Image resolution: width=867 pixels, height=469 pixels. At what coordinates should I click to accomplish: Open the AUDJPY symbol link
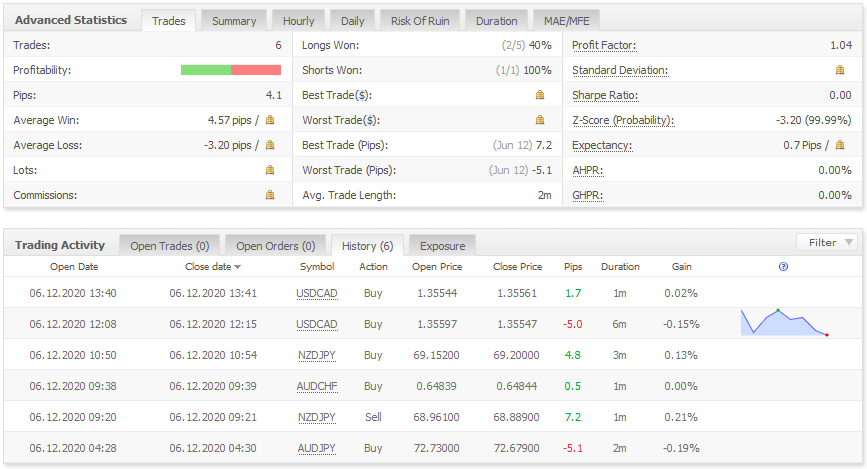[317, 448]
